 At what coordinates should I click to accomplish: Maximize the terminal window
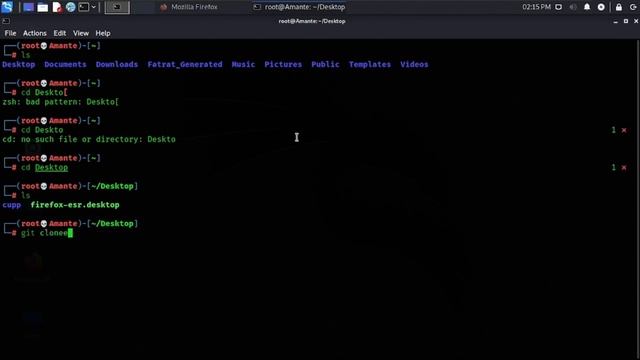(626, 21)
